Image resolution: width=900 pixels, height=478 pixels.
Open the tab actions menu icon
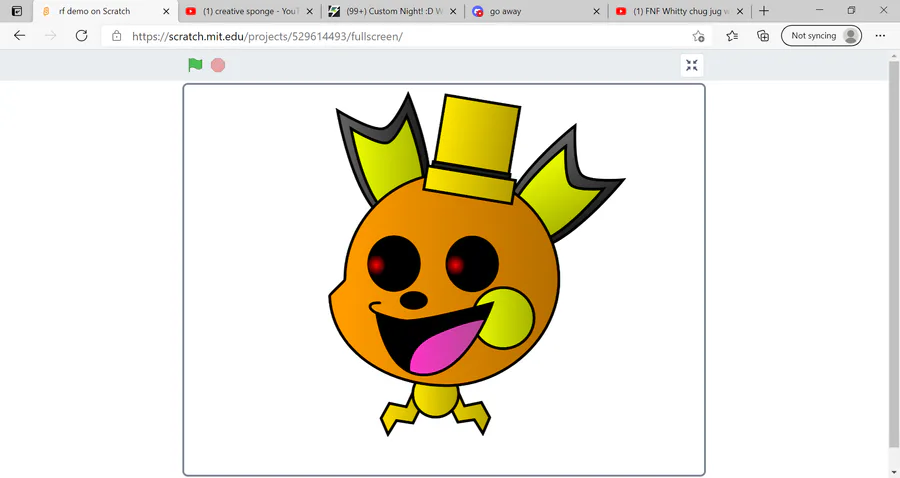click(x=17, y=11)
